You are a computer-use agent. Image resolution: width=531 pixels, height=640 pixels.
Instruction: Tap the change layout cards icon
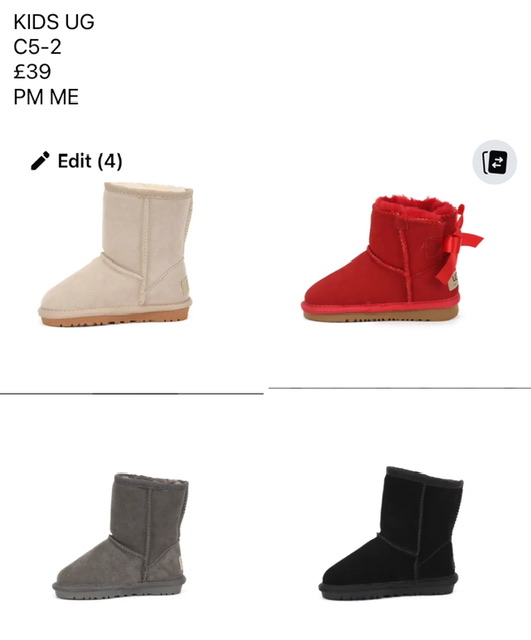[495, 162]
